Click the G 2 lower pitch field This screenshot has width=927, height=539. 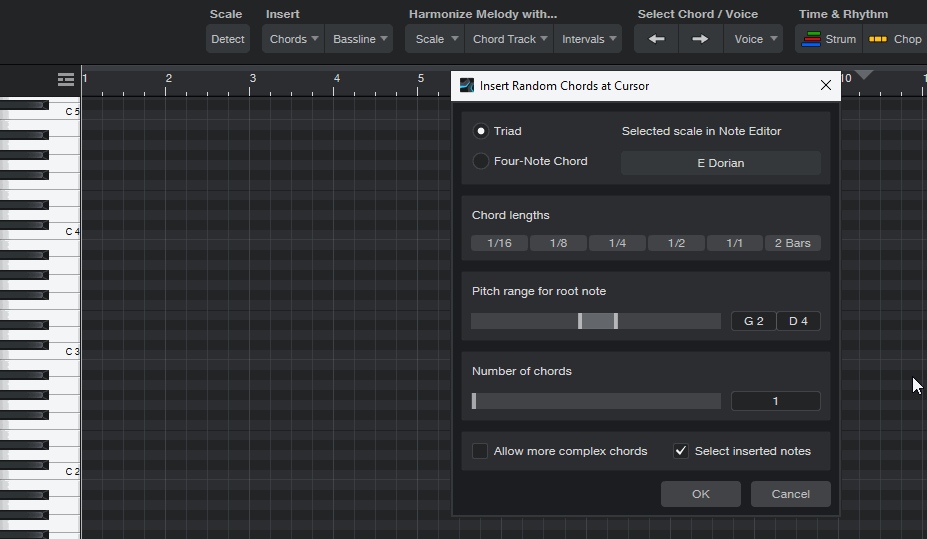(753, 321)
